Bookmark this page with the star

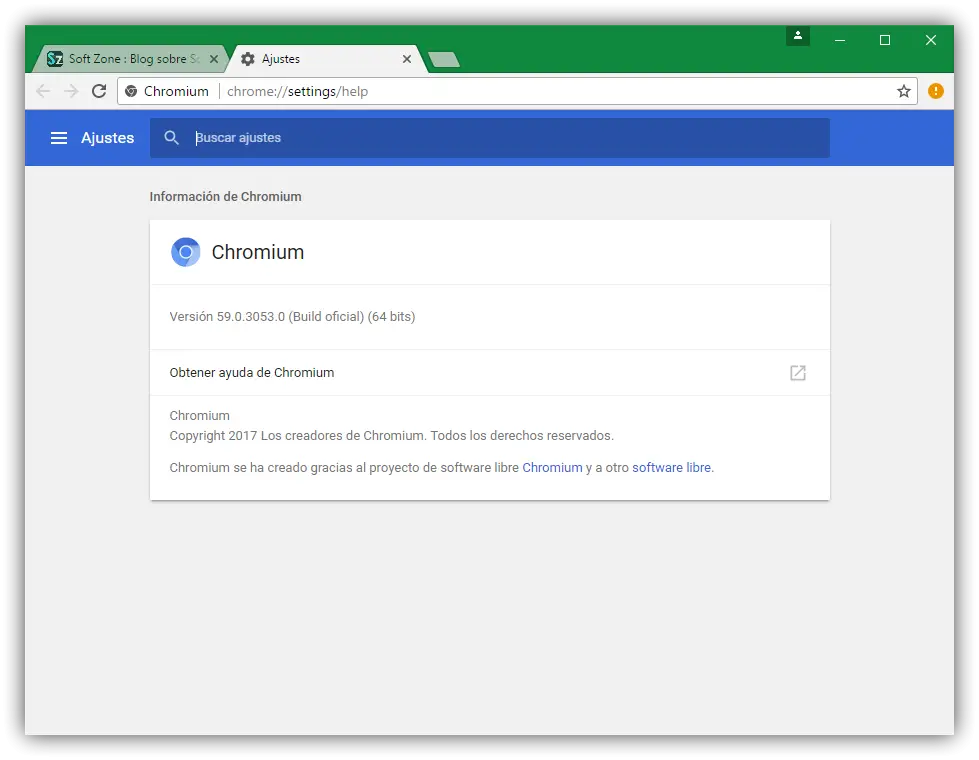tap(903, 91)
